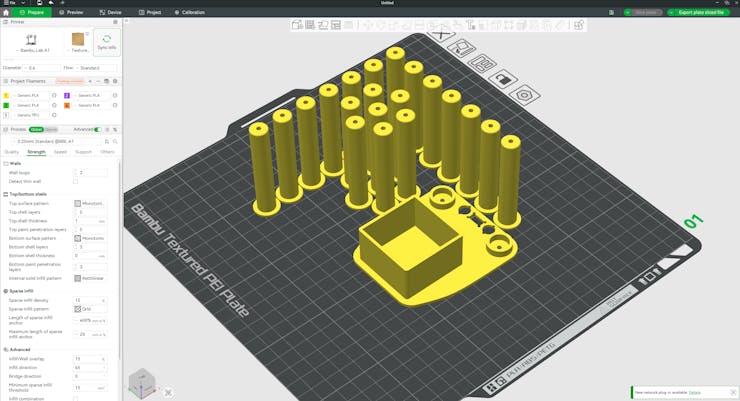This screenshot has width=740, height=401.
Task: Open the Calibration tab
Action: 190,12
